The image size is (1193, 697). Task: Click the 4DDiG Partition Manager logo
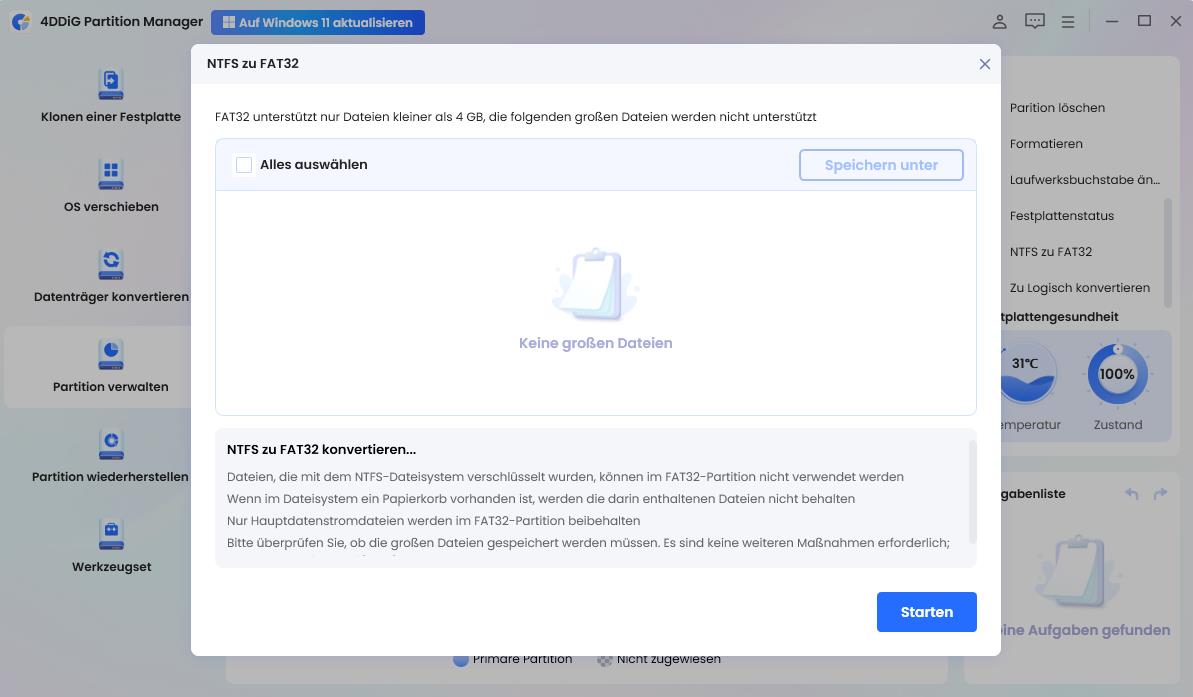21,22
